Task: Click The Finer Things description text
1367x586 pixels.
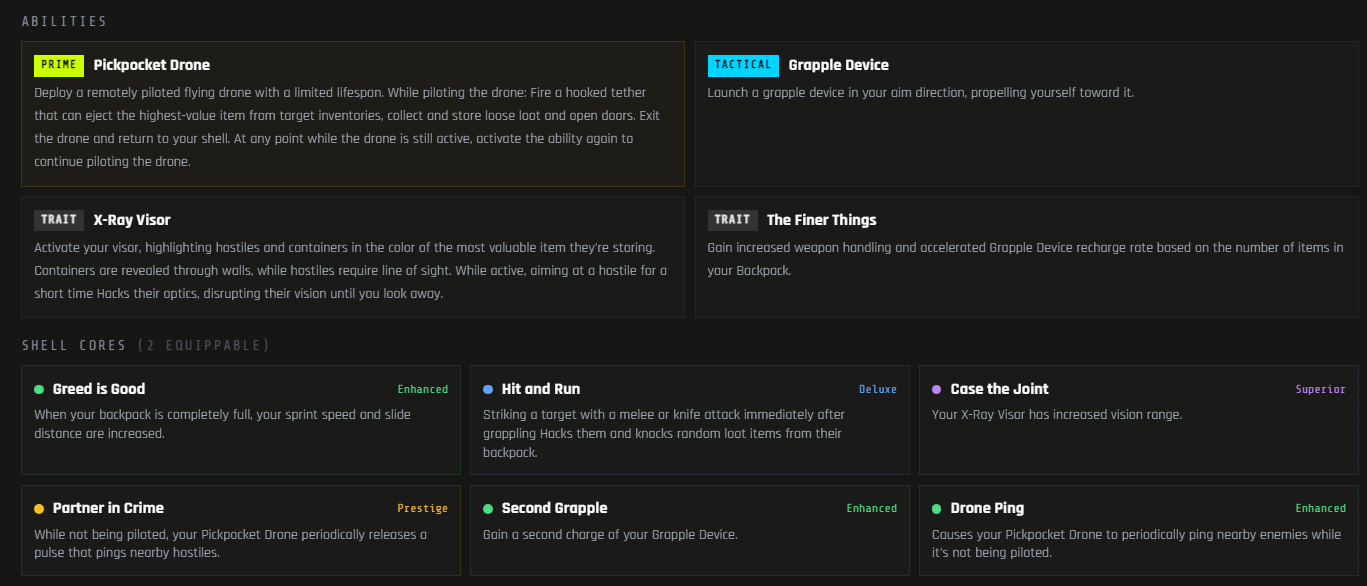Action: 1026,259
